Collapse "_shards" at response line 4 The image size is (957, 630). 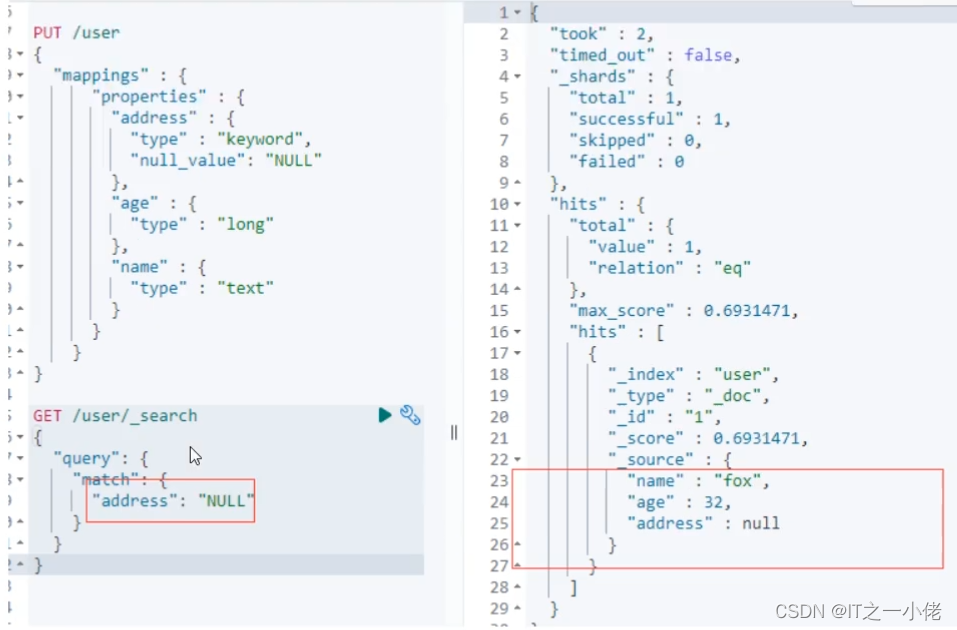pyautogui.click(x=518, y=76)
